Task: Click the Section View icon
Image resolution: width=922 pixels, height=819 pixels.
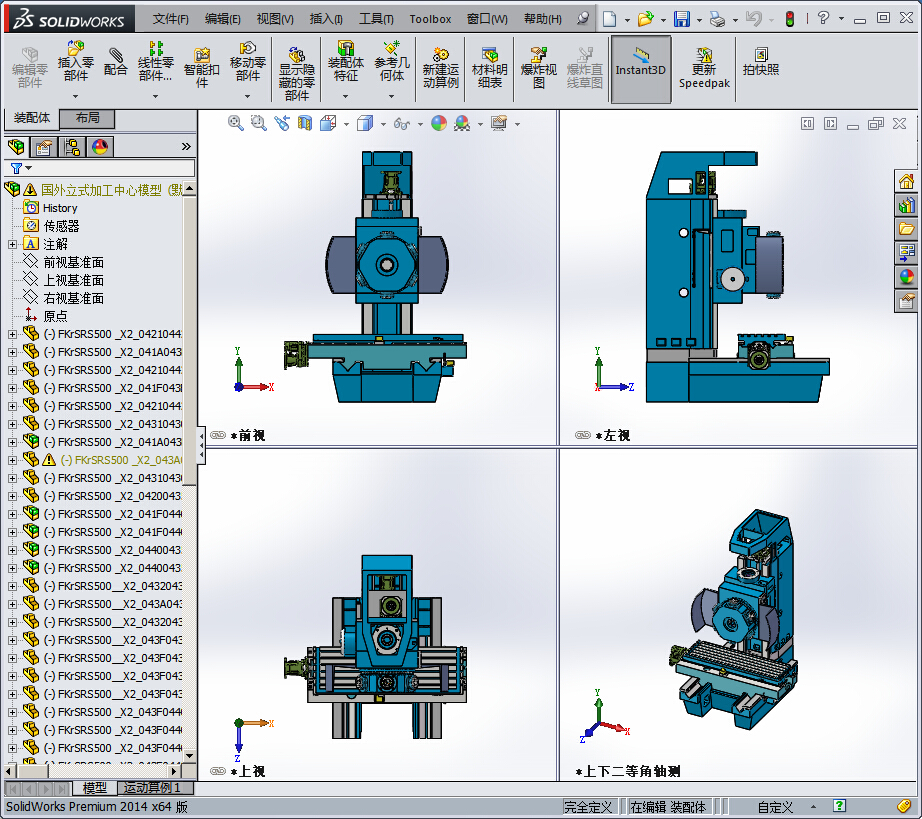Action: coord(305,123)
